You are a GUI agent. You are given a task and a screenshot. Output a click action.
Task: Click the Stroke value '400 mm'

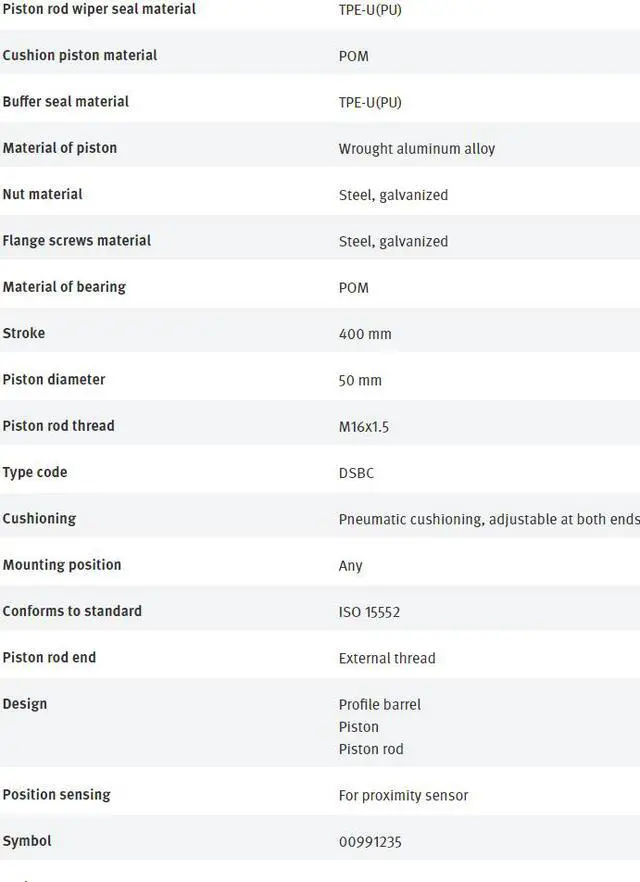[365, 334]
